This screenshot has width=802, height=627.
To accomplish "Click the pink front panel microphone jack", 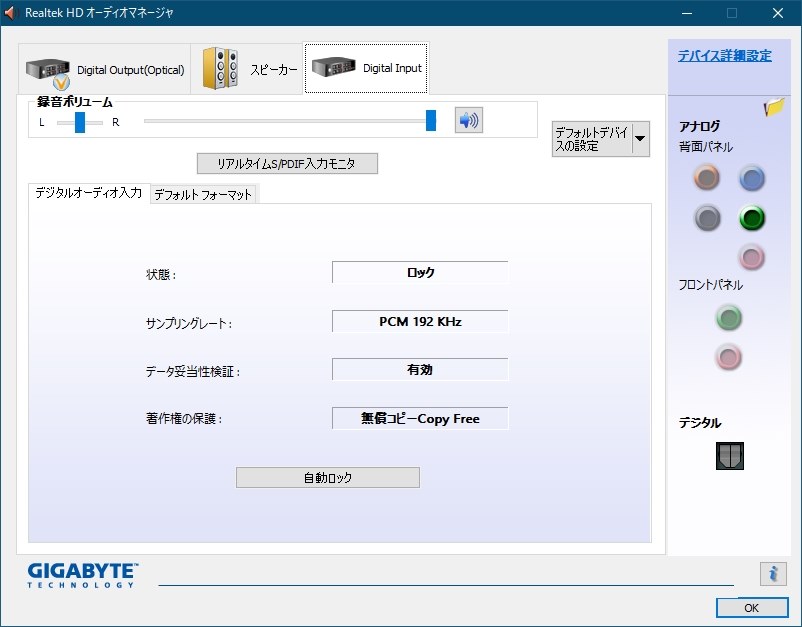I will 729,357.
